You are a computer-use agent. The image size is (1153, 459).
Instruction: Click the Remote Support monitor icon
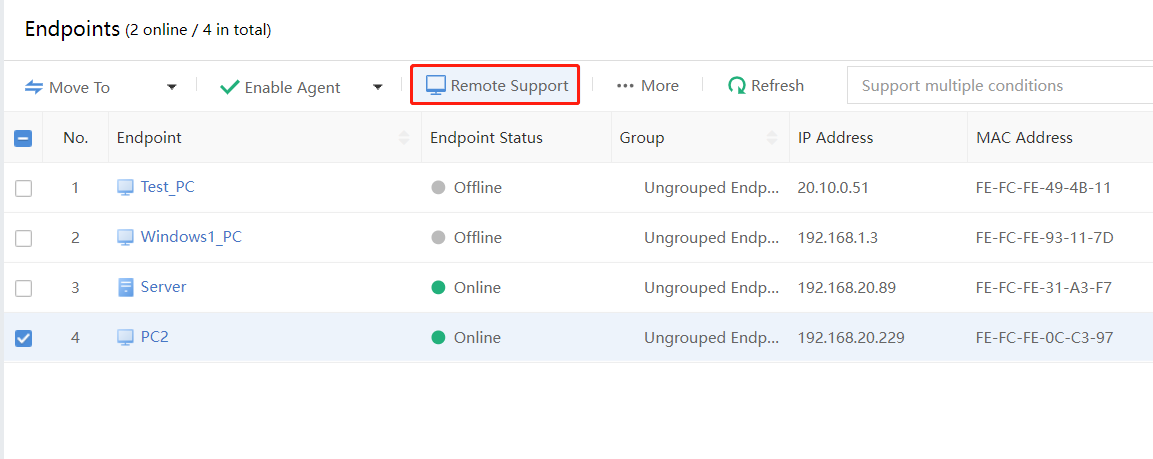(436, 86)
